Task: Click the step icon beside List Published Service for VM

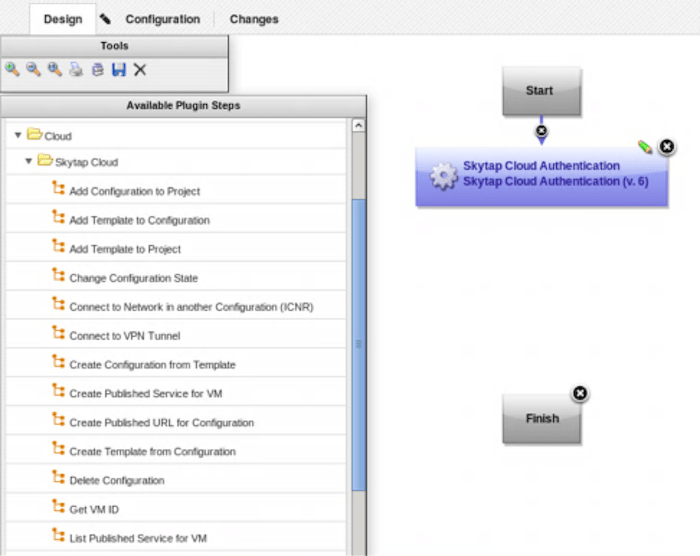Action: [x=58, y=535]
